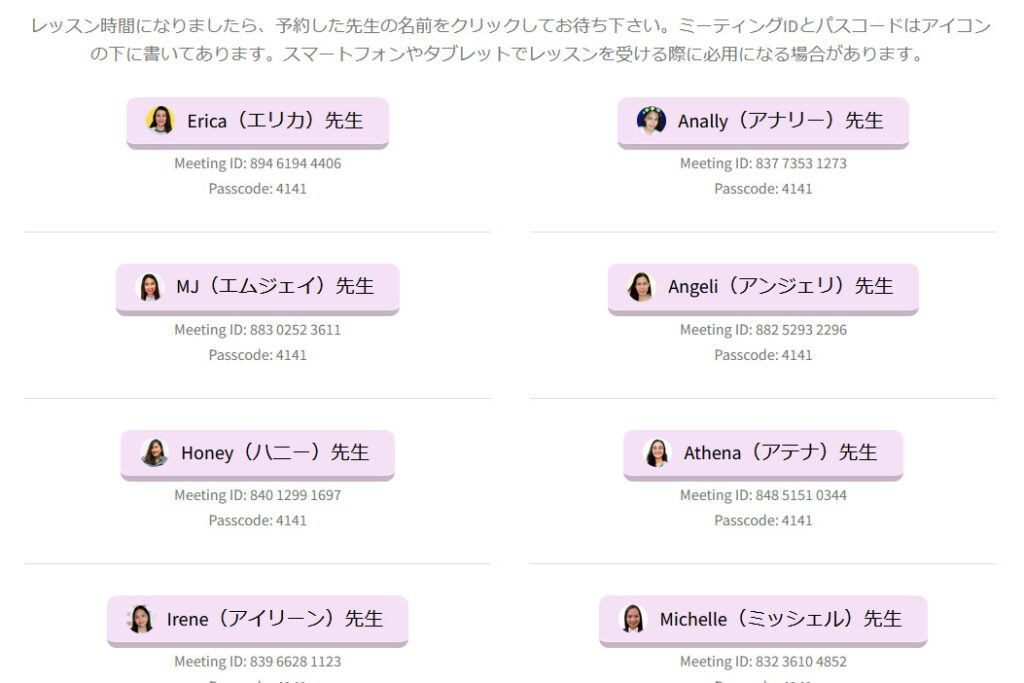Open Irene（アイリーン）先生 lesson button
This screenshot has width=1024, height=683.
(x=275, y=619)
